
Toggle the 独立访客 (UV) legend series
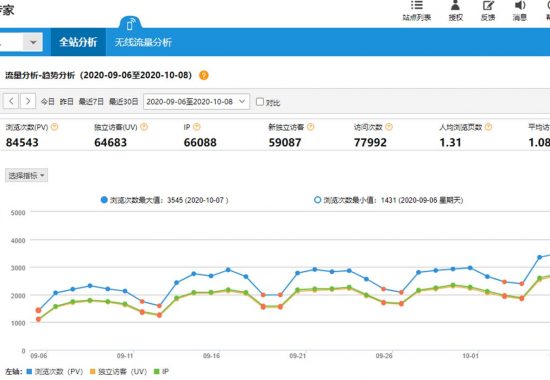[118, 372]
